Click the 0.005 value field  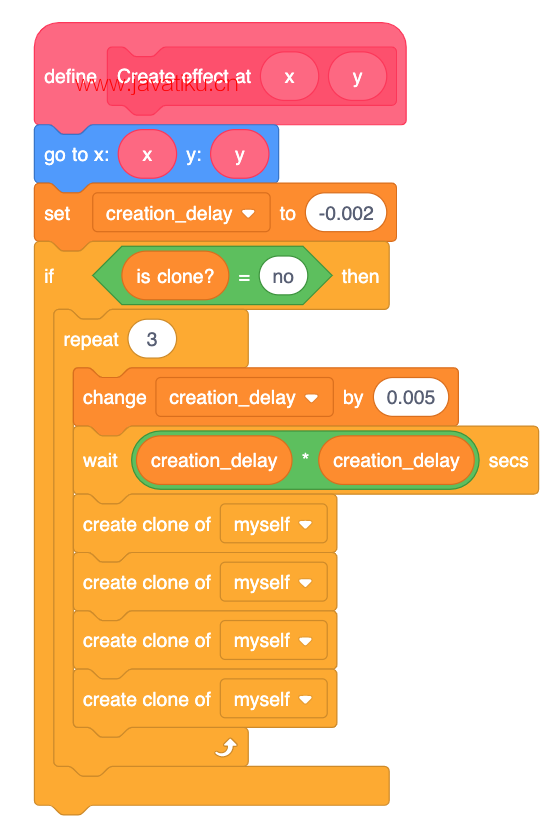[411, 397]
